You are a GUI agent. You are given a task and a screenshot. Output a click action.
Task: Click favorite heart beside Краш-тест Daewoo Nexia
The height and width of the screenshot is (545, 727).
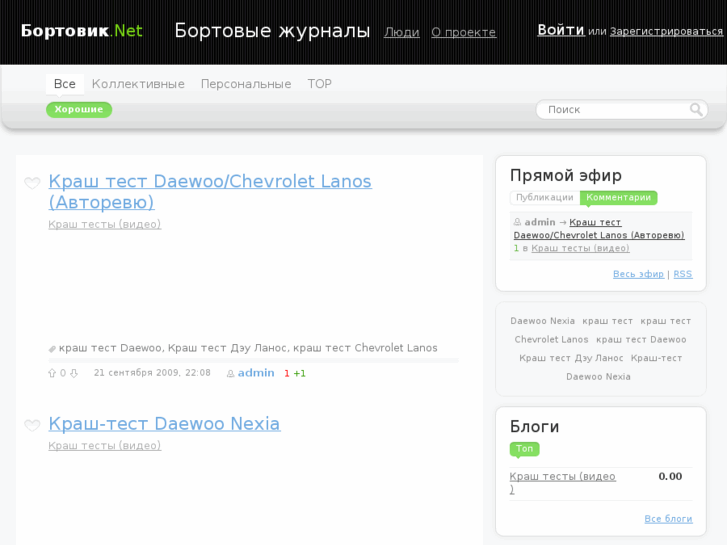[x=32, y=425]
